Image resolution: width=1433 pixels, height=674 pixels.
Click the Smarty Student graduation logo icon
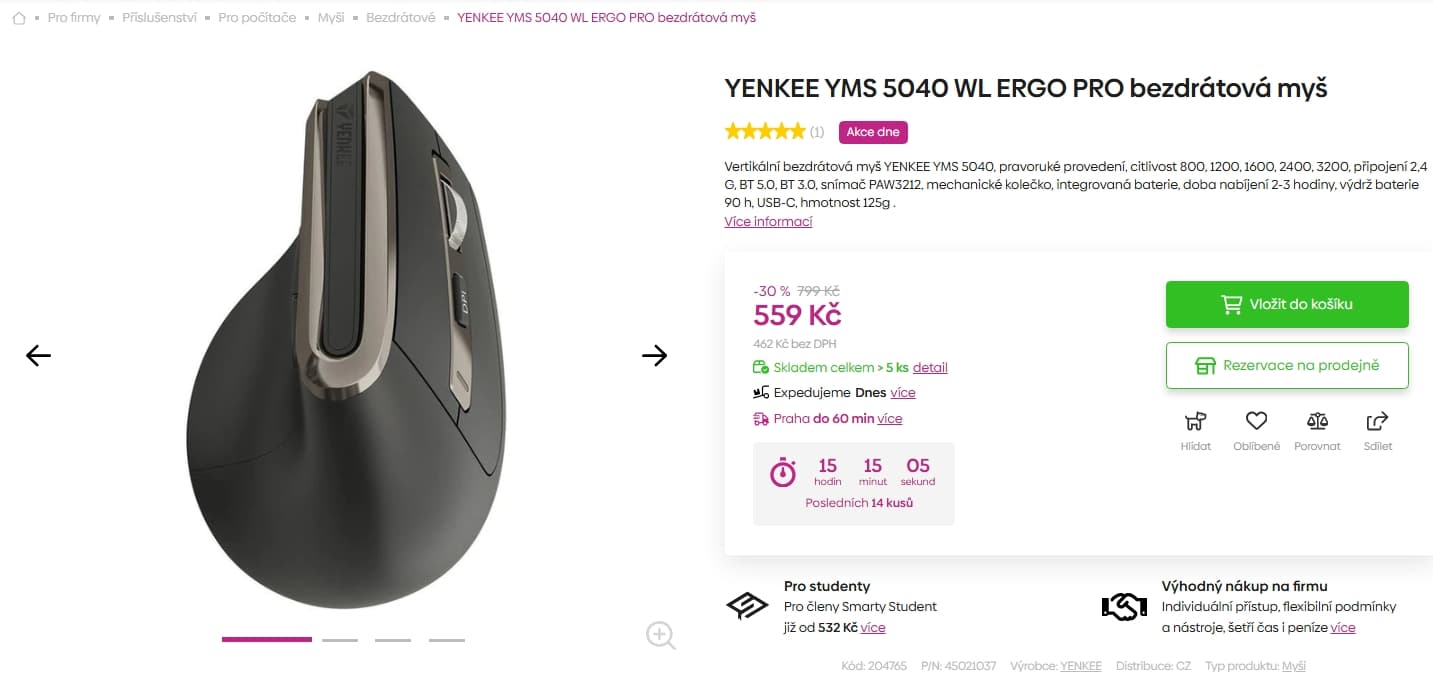(747, 604)
